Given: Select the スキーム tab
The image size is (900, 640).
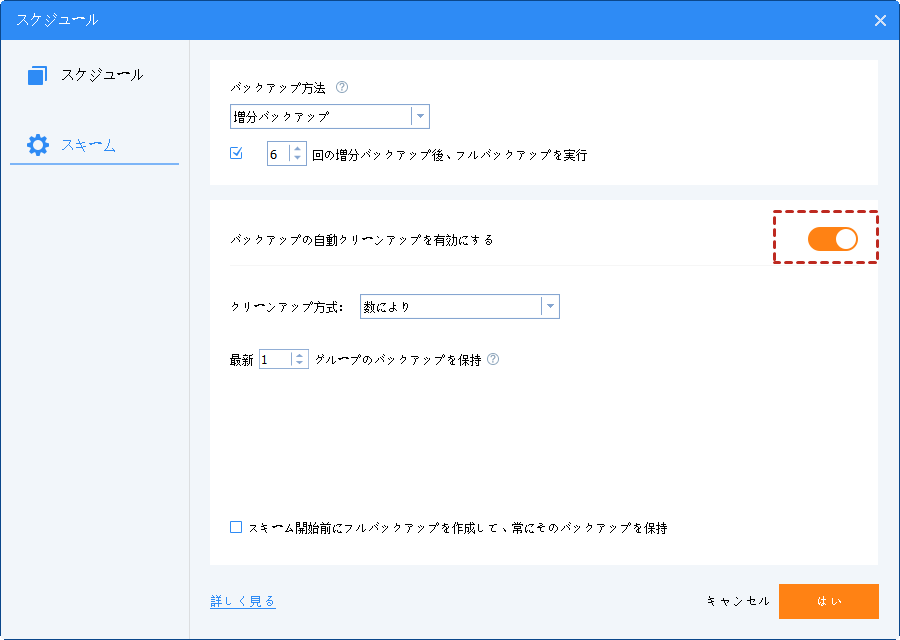Looking at the screenshot, I should point(88,145).
